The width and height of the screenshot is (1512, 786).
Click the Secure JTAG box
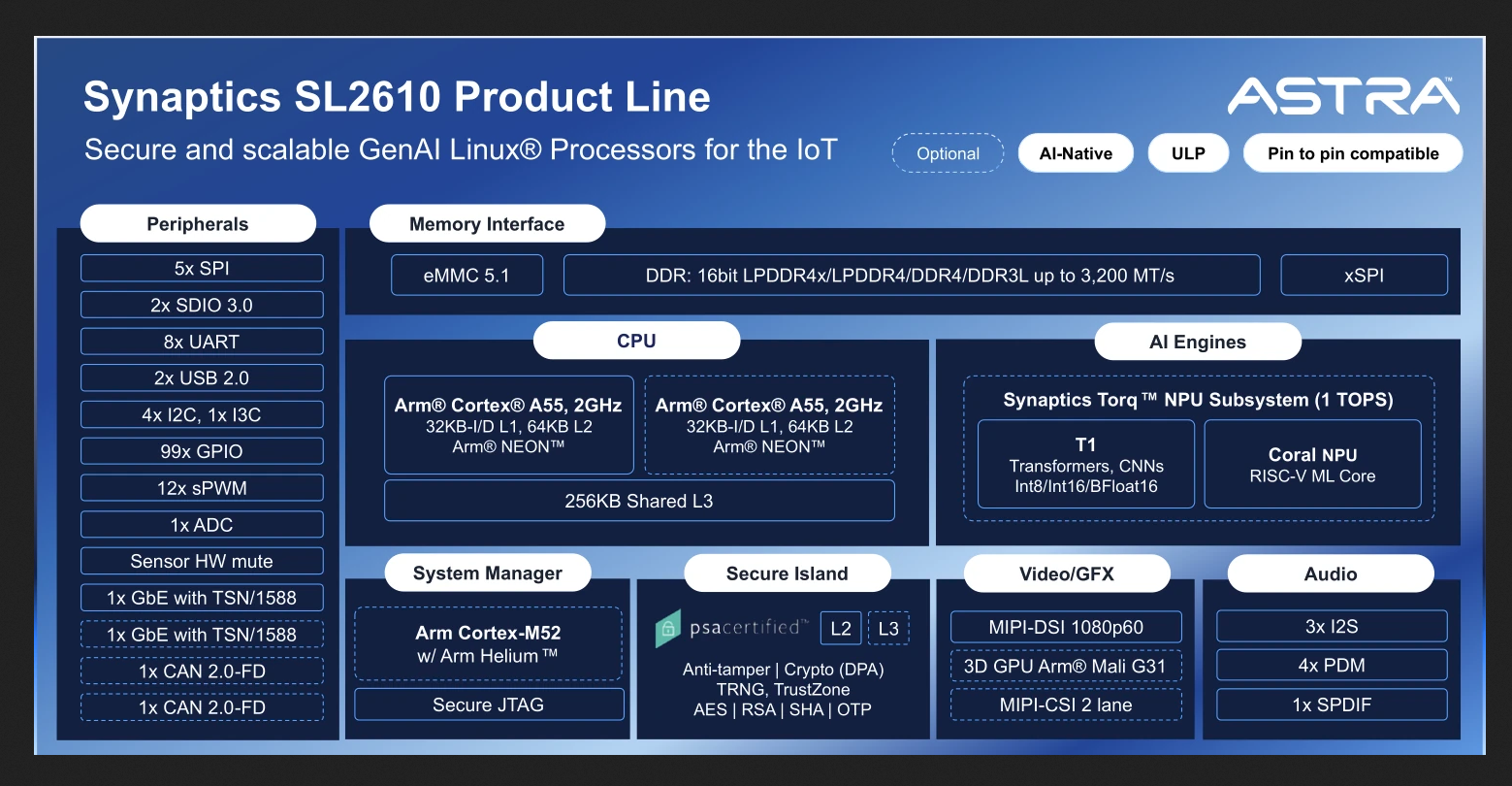(488, 704)
